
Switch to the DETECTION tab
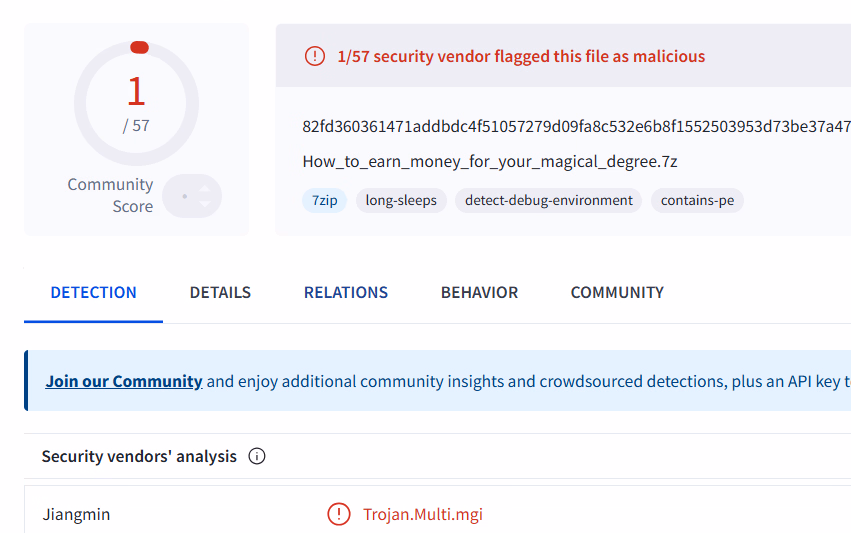(x=93, y=293)
